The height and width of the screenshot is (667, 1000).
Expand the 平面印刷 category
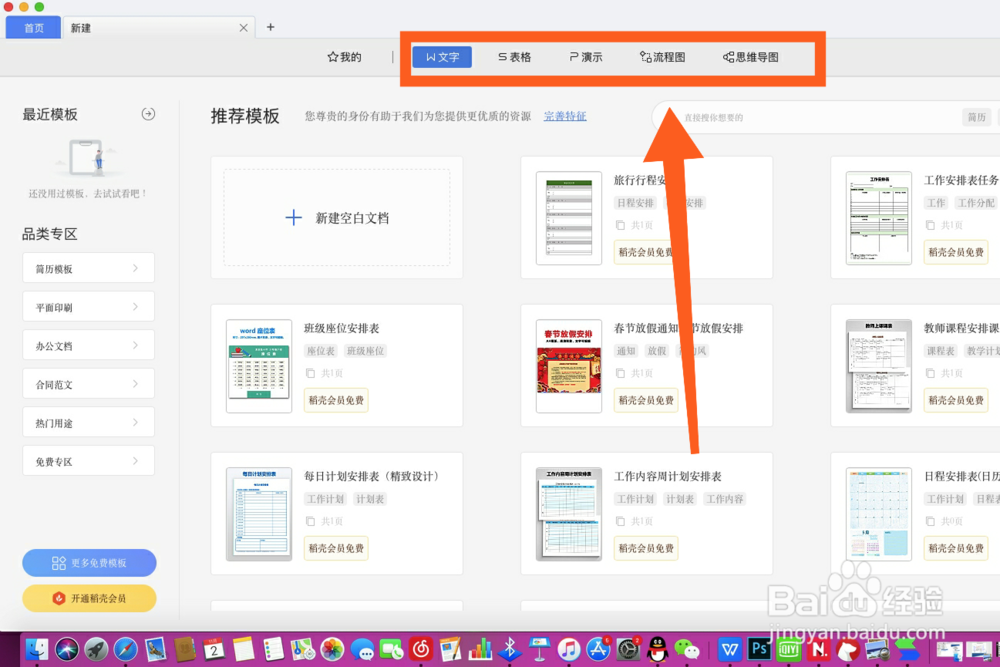(x=89, y=307)
